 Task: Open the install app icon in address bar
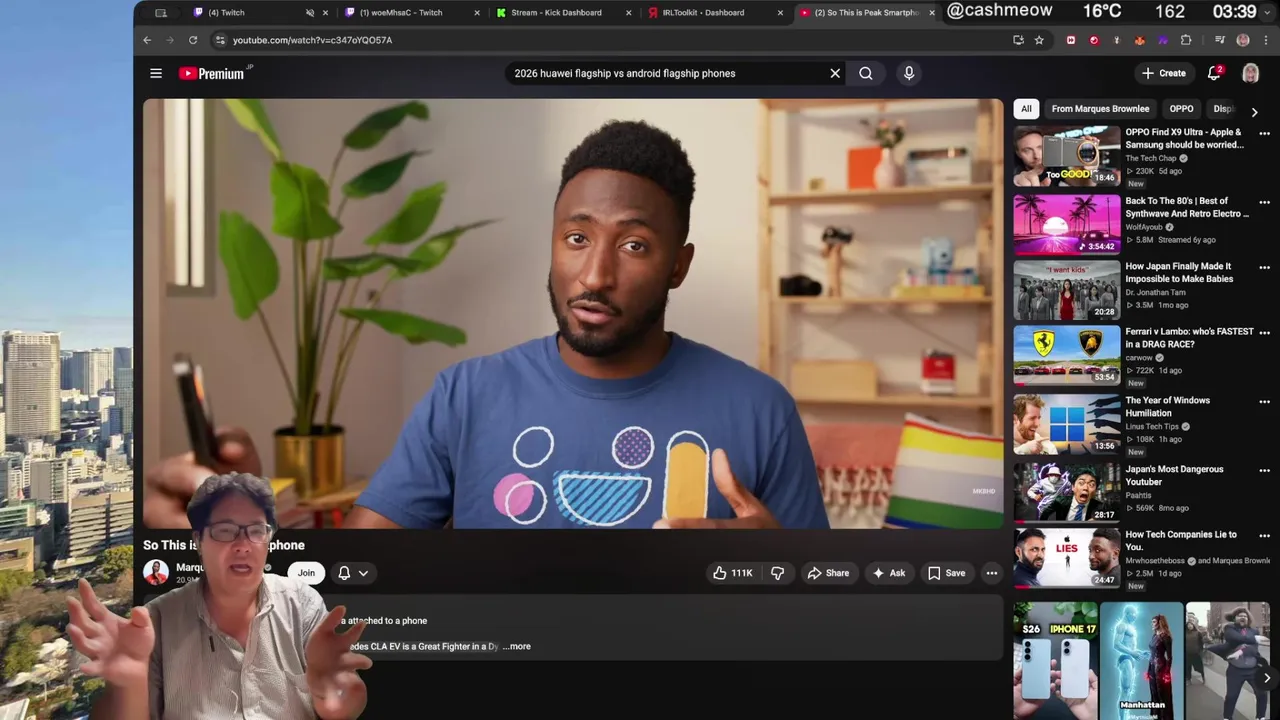pos(1018,40)
